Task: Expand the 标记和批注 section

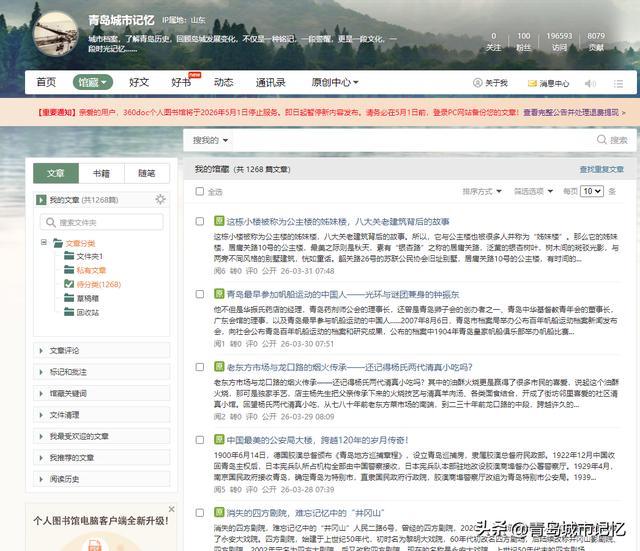Action: pyautogui.click(x=101, y=372)
